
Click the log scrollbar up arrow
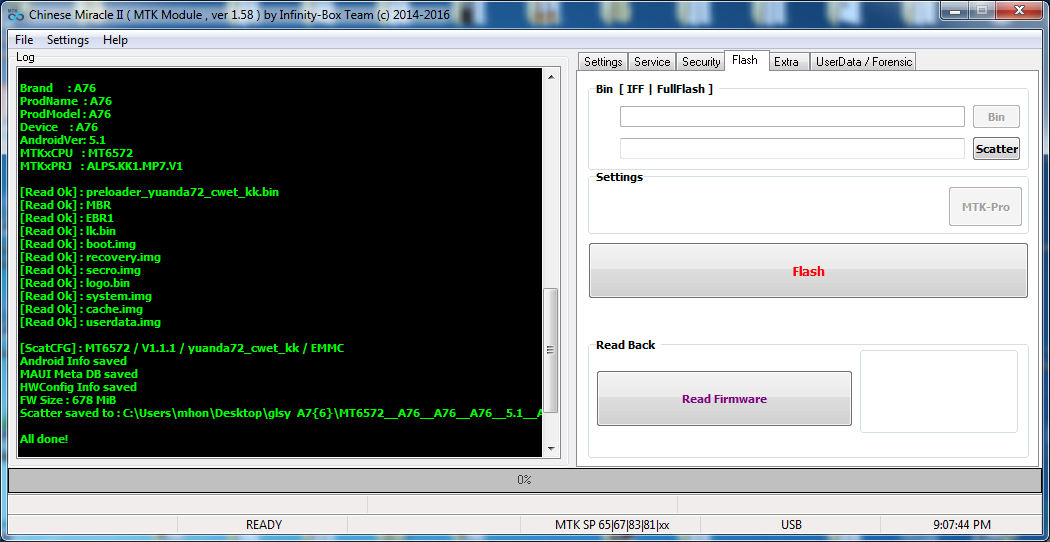(x=550, y=77)
